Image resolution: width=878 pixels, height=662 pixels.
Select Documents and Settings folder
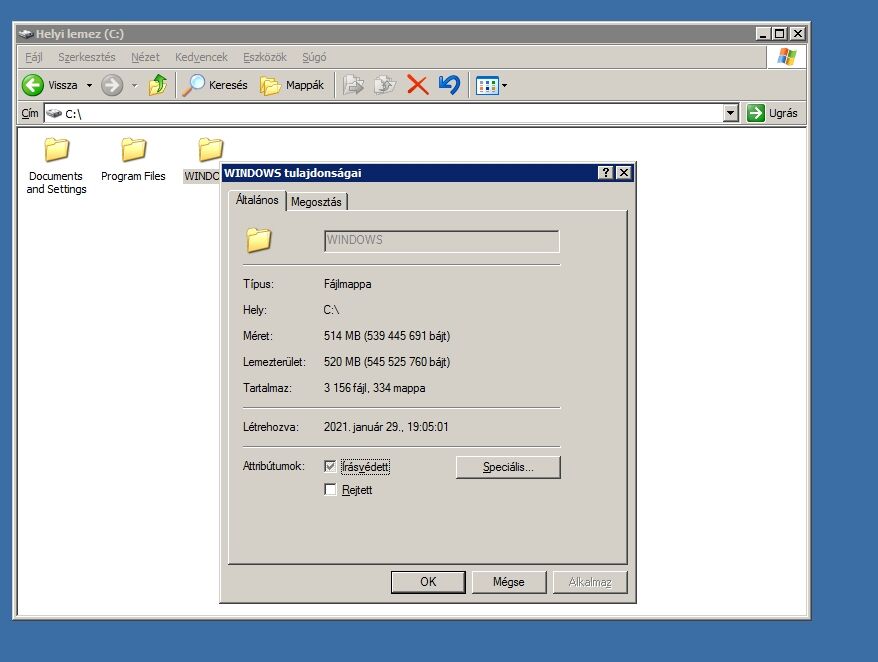click(x=57, y=166)
